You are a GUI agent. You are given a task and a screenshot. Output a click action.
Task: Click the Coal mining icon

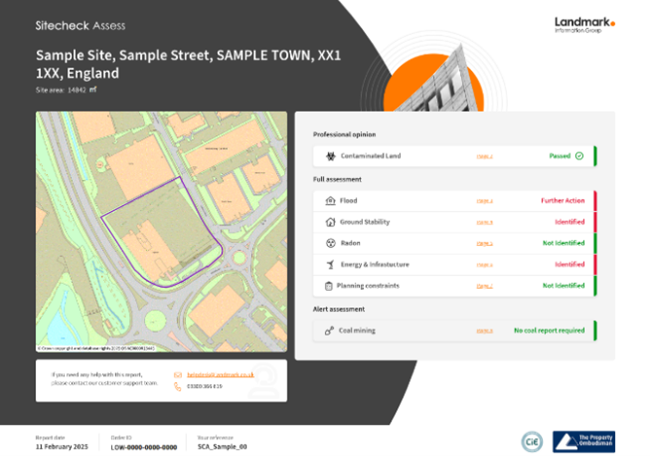click(329, 331)
